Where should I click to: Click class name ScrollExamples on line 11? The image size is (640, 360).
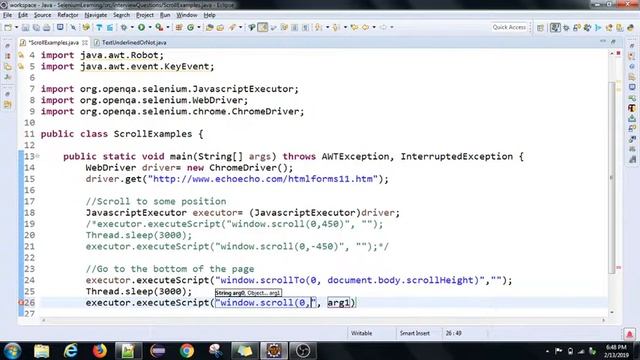pyautogui.click(x=153, y=134)
